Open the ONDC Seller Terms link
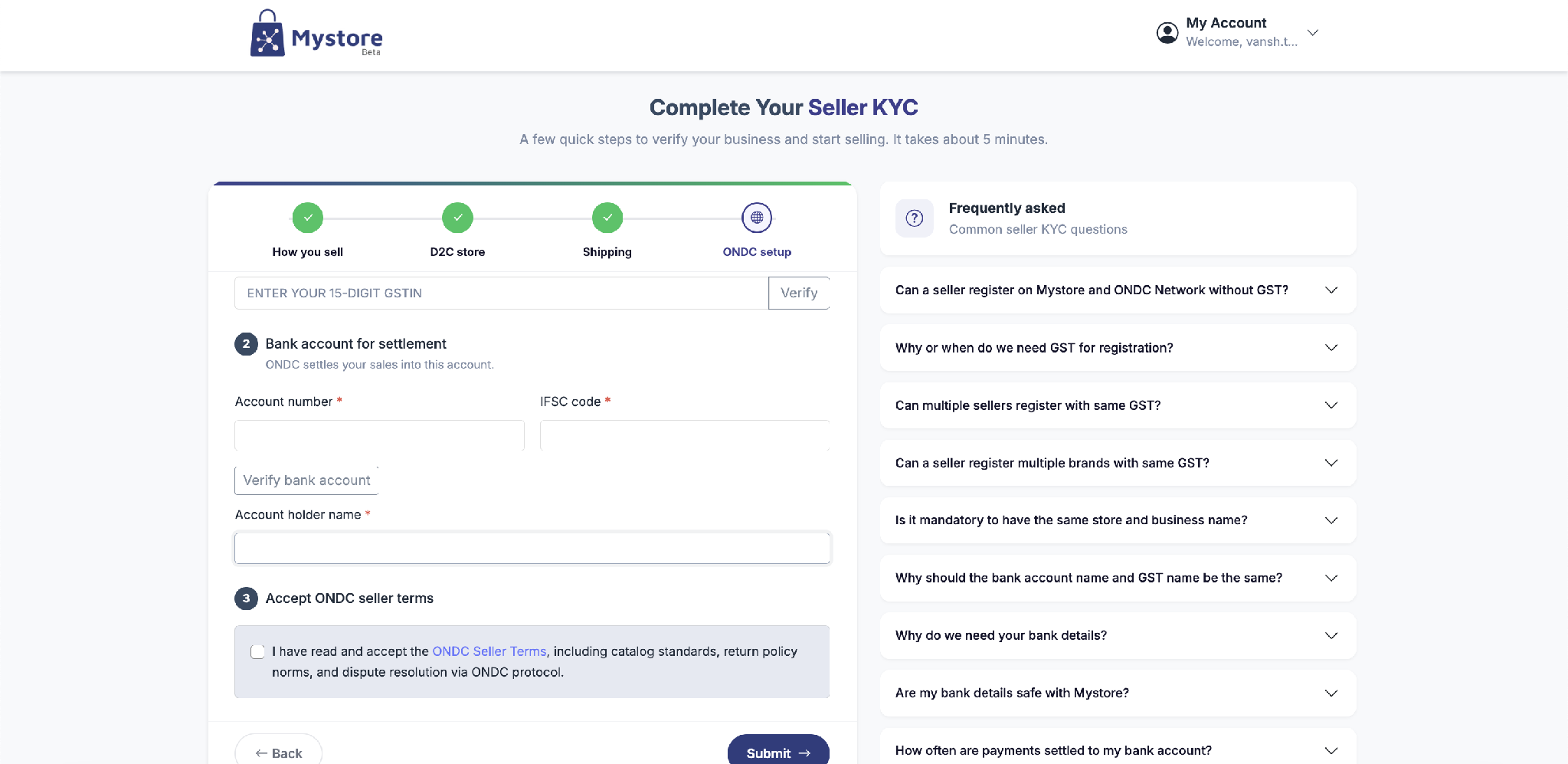Screen dimensions: 1568x764 tap(489, 651)
